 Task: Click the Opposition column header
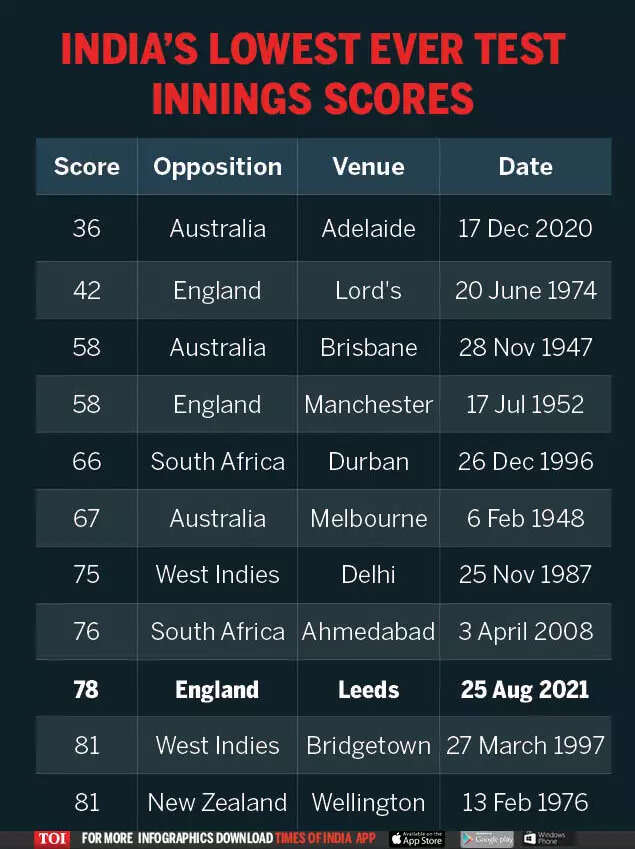(217, 167)
